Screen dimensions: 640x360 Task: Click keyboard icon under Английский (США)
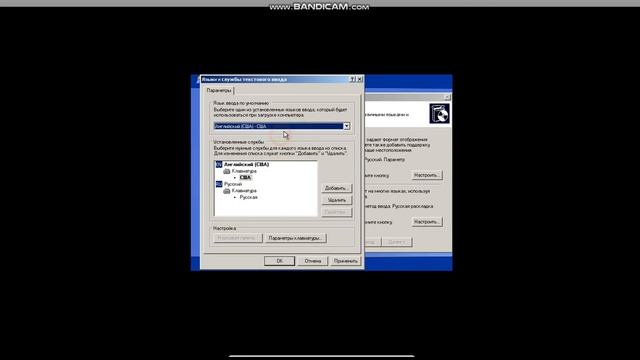[227, 171]
